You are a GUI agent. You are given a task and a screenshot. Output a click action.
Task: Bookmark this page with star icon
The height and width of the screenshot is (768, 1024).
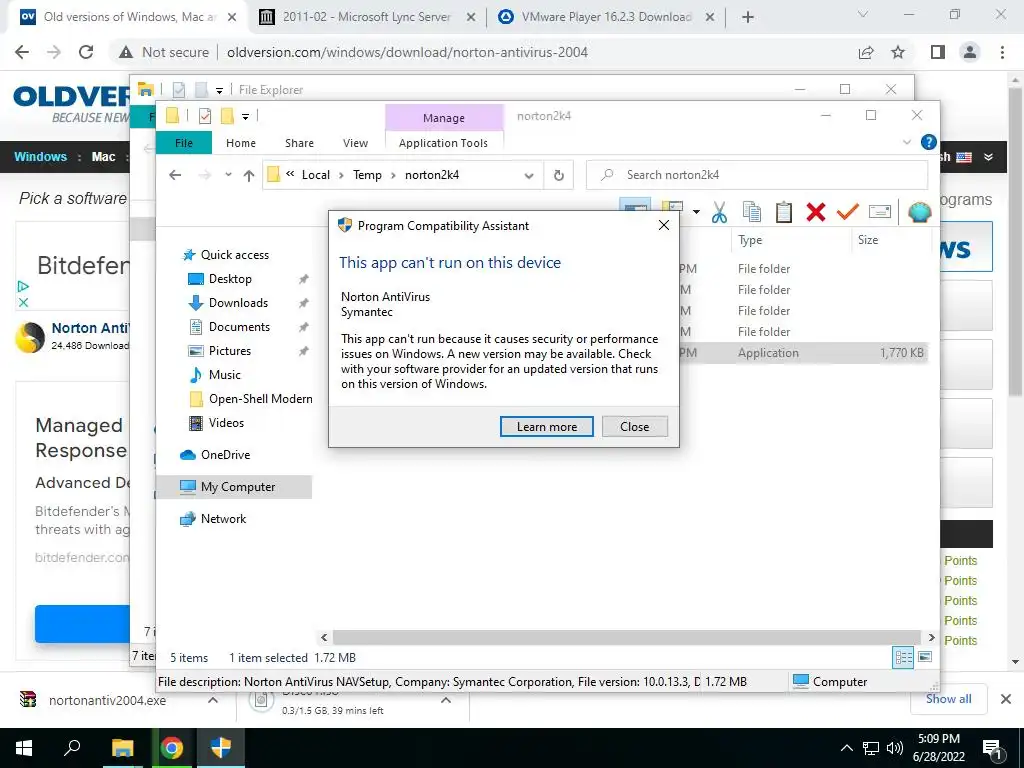[898, 52]
